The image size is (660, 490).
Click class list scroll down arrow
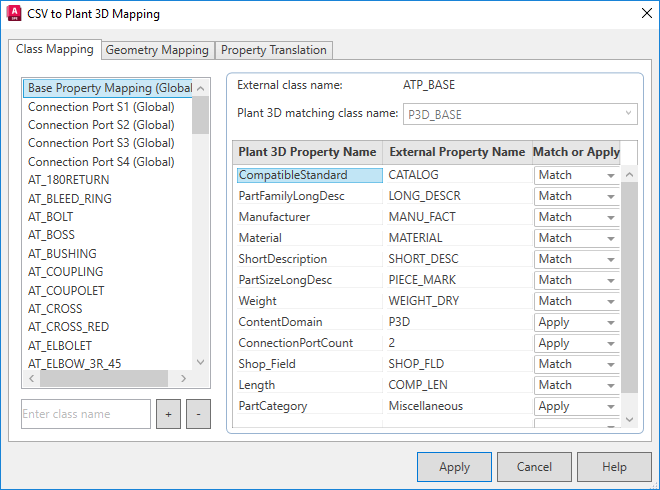[201, 362]
